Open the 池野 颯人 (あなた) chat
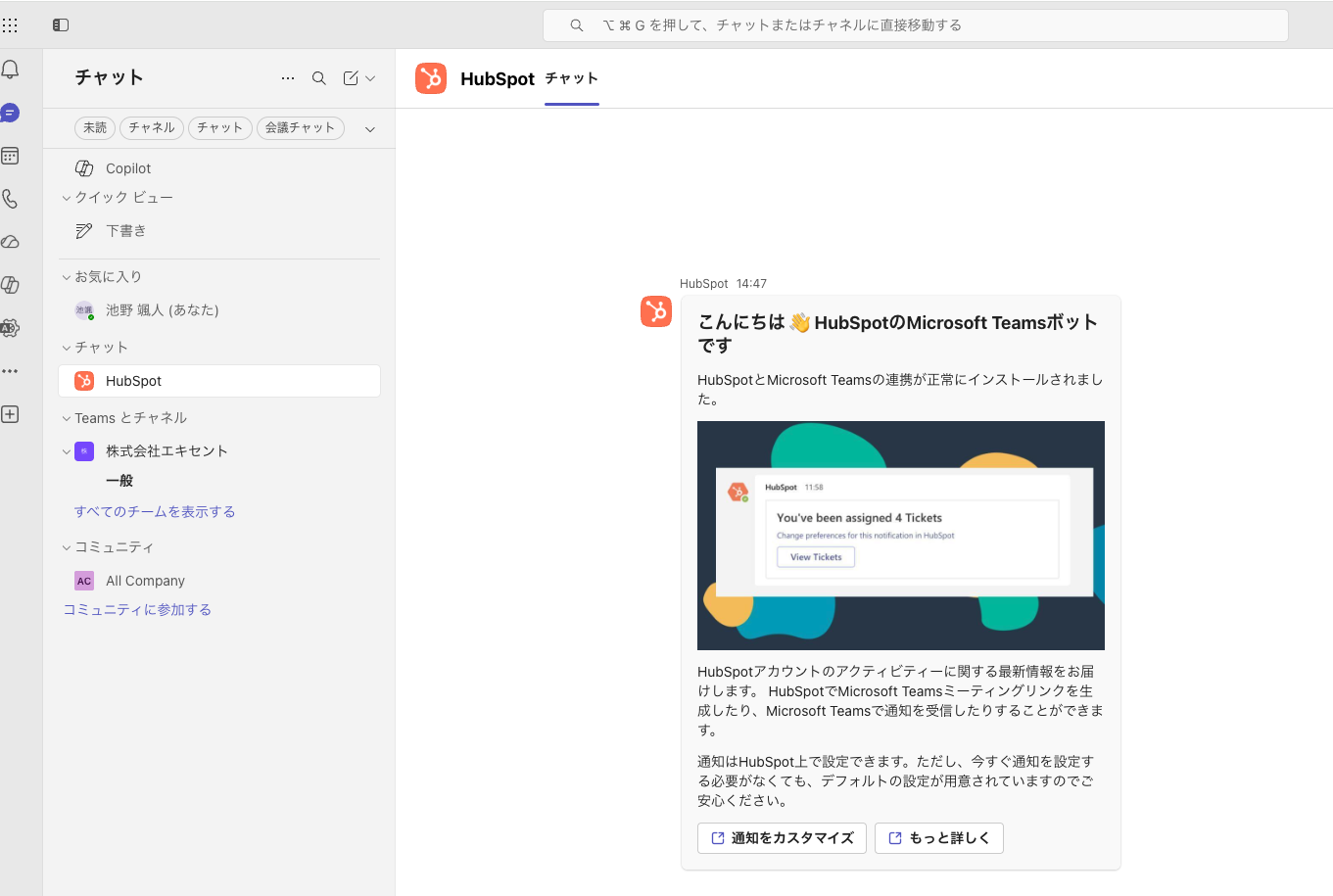This screenshot has width=1333, height=896. [x=219, y=310]
